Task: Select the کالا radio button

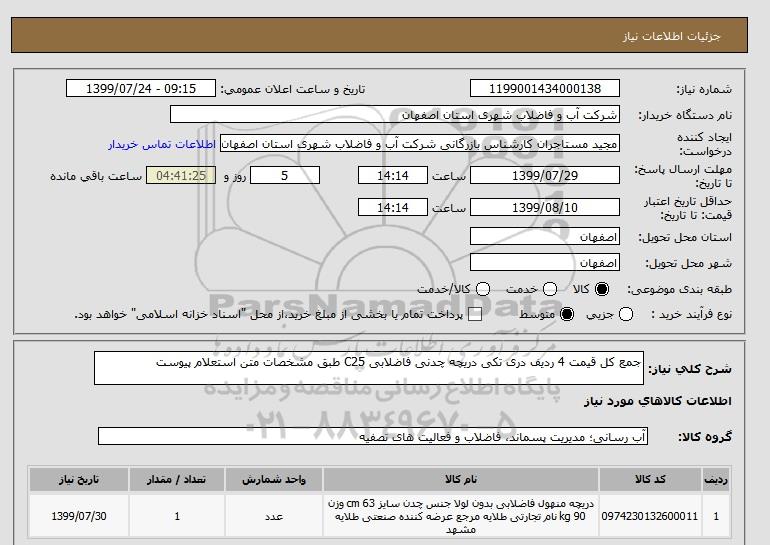Action: [x=602, y=289]
